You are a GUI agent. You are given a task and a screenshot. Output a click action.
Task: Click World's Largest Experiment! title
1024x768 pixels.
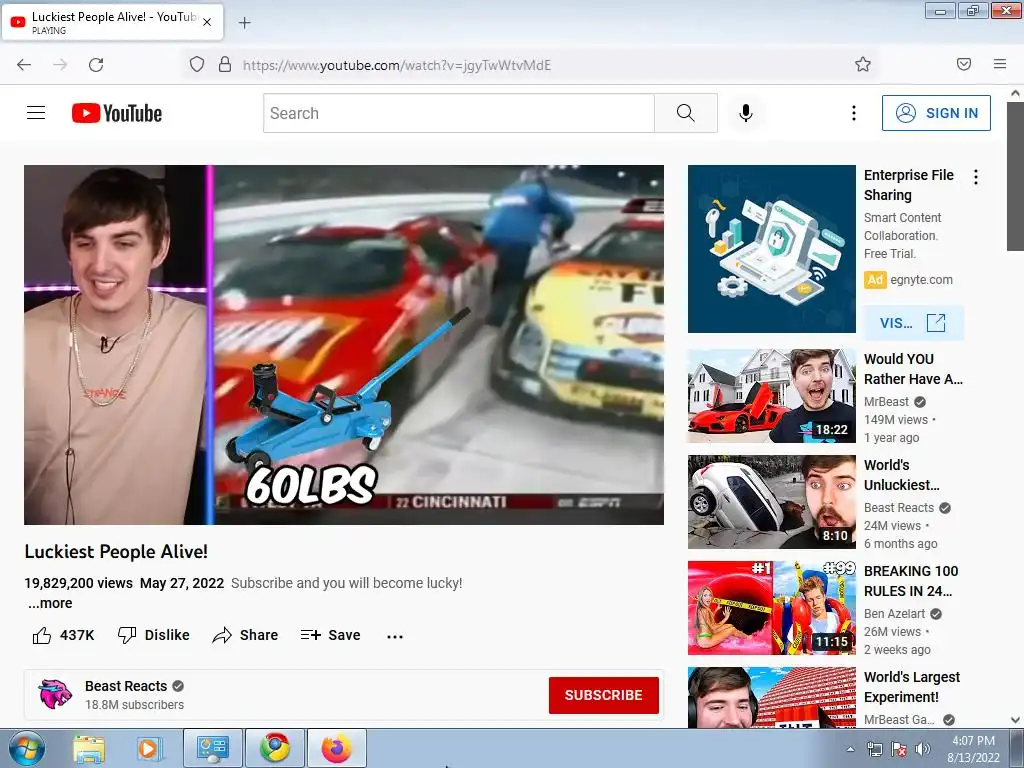coord(912,687)
